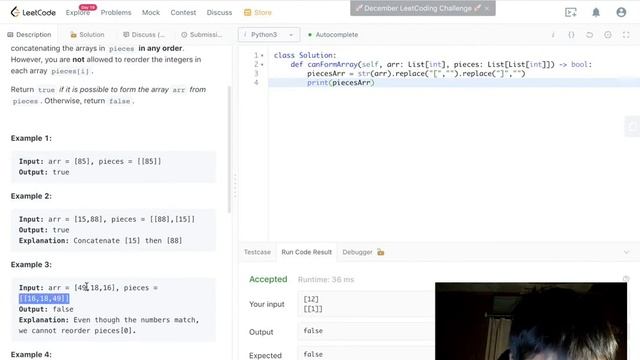Open the Python3 language dropdown
This screenshot has width=640, height=360.
(x=269, y=35)
